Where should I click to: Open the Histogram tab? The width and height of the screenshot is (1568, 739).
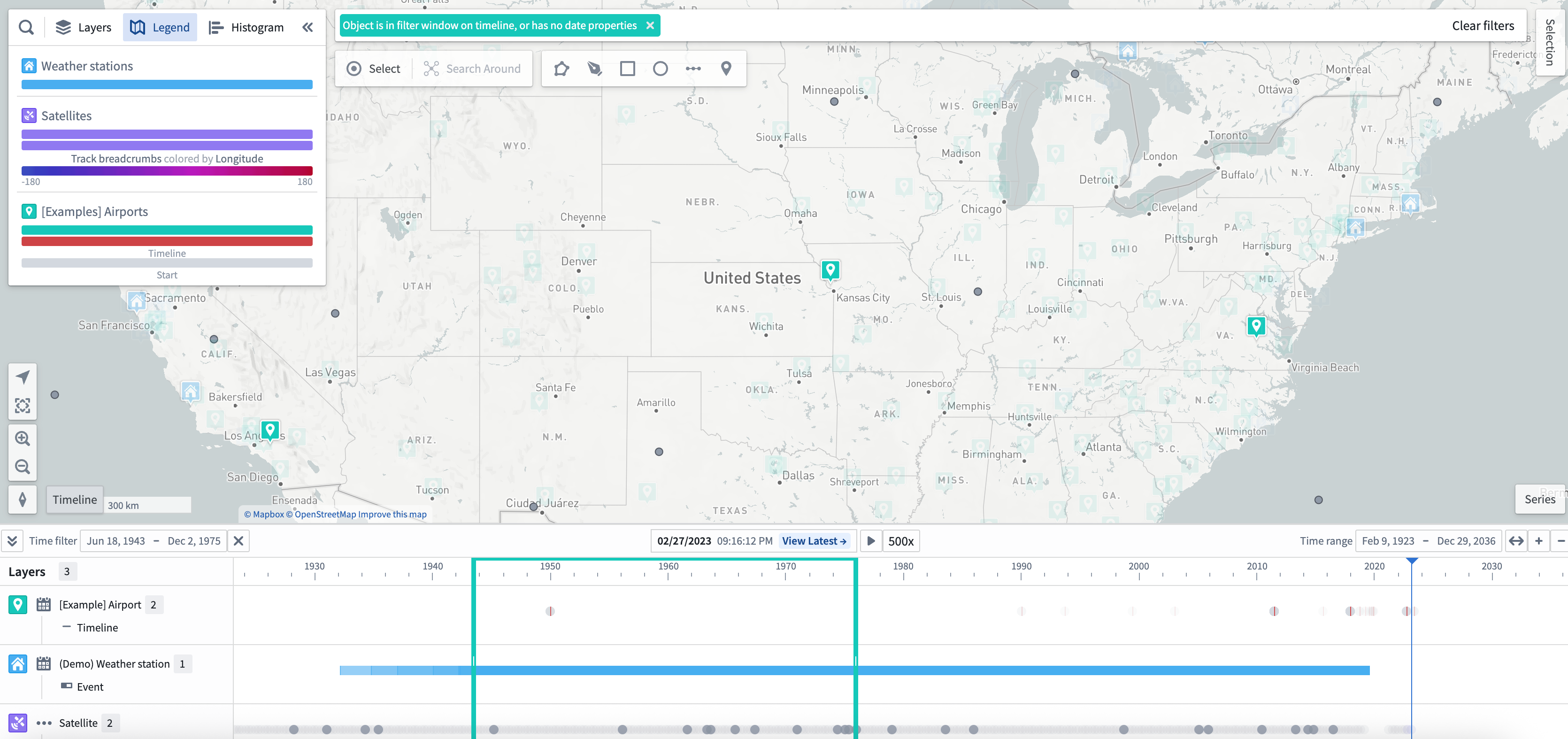click(246, 27)
